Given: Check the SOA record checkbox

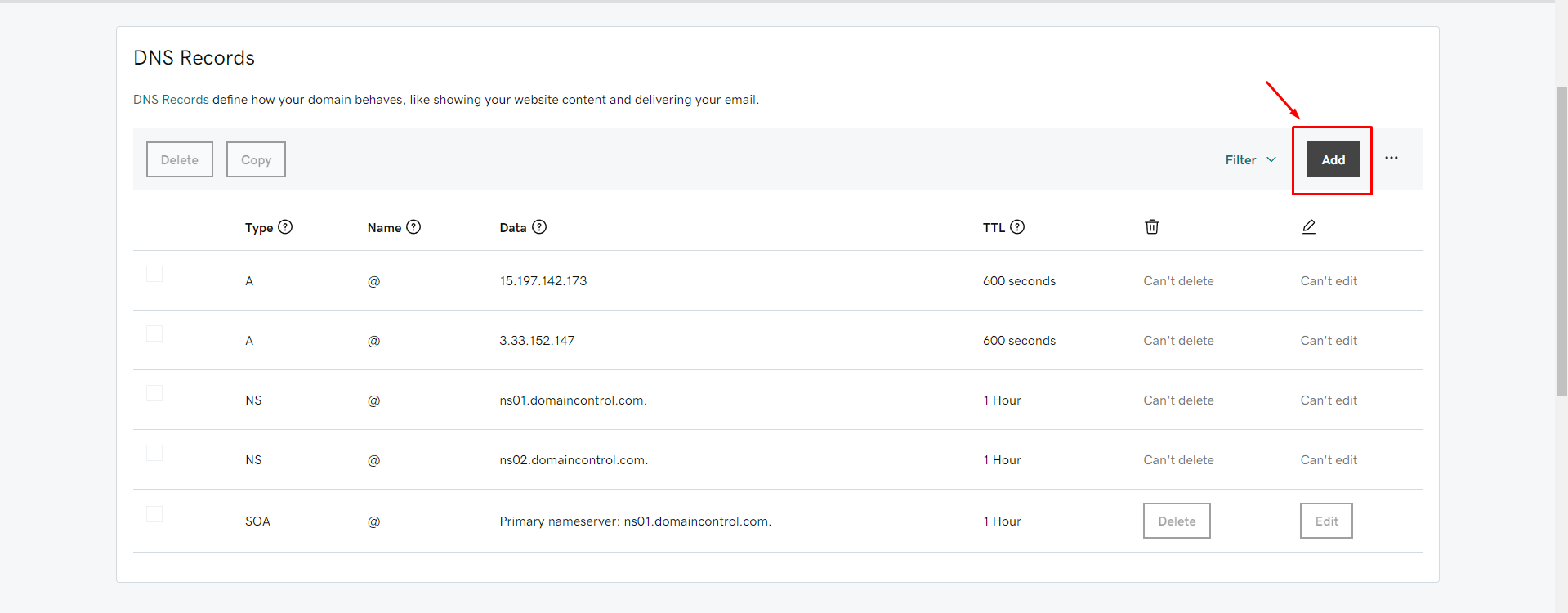Looking at the screenshot, I should [x=154, y=514].
